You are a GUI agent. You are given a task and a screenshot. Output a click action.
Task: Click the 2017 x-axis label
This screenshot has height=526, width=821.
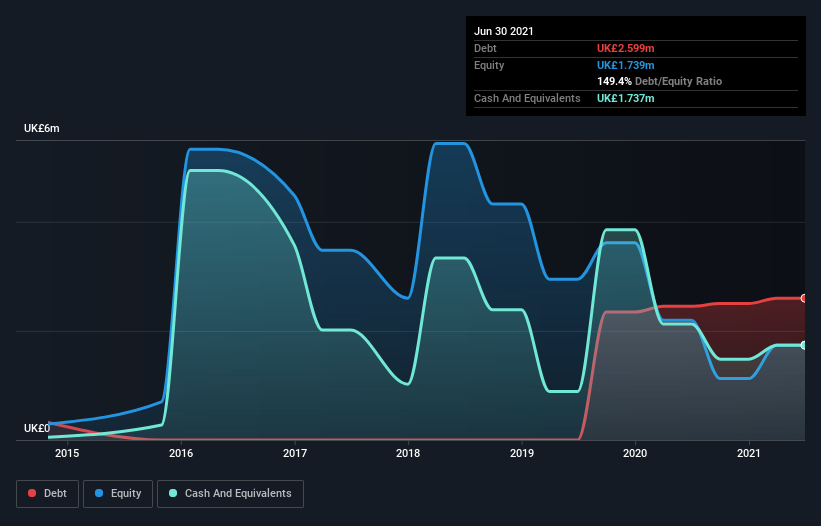pyautogui.click(x=295, y=453)
